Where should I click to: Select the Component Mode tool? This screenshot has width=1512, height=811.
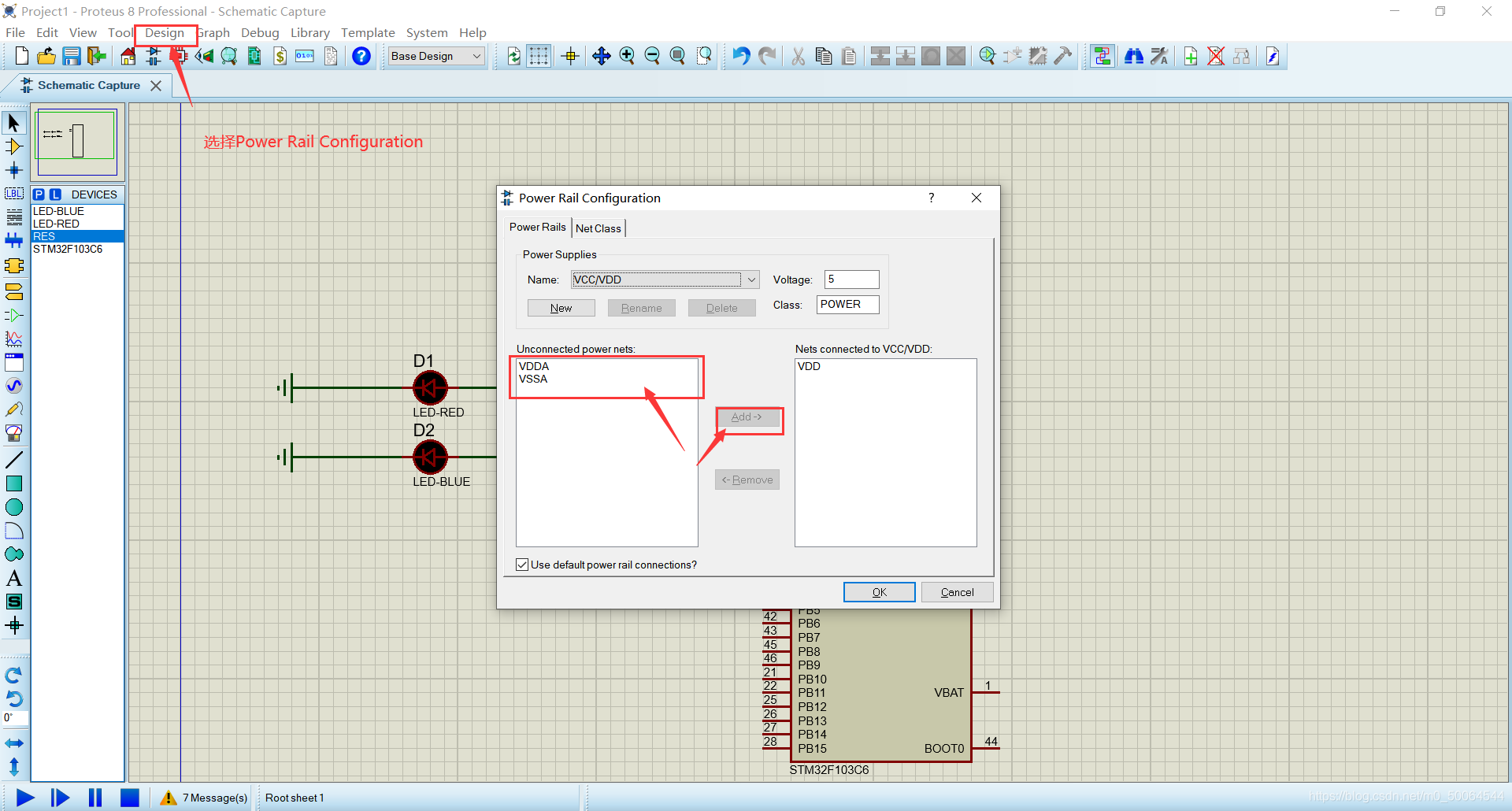pos(14,146)
